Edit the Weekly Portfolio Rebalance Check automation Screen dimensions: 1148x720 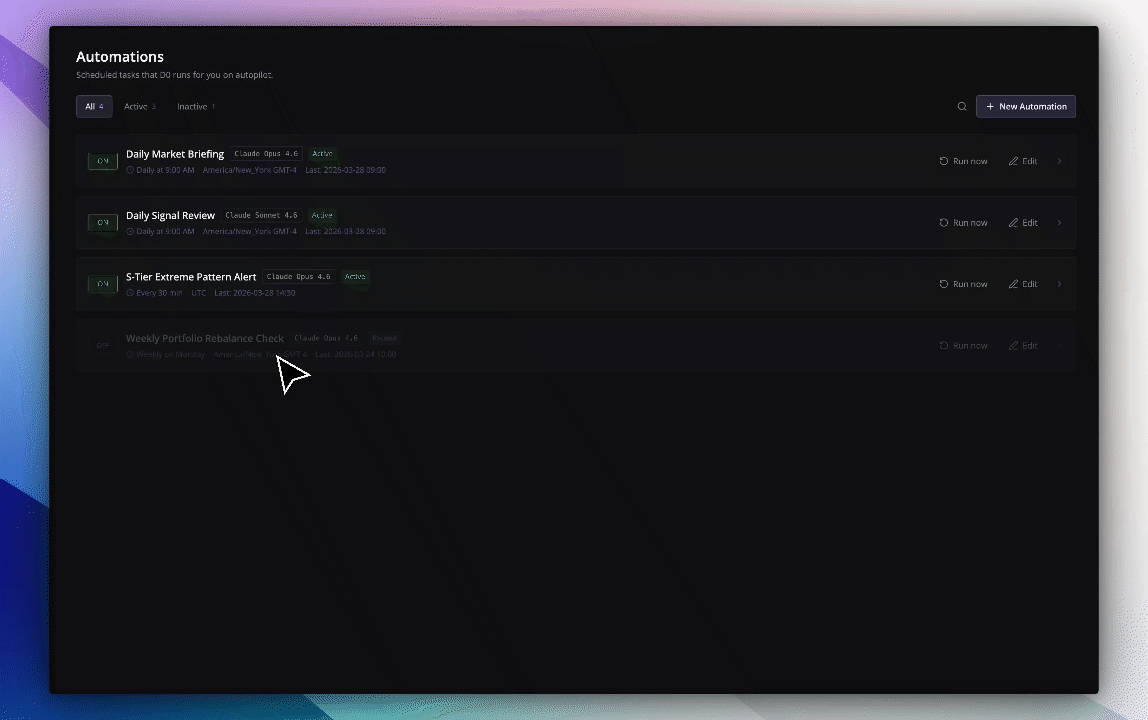coord(1023,346)
